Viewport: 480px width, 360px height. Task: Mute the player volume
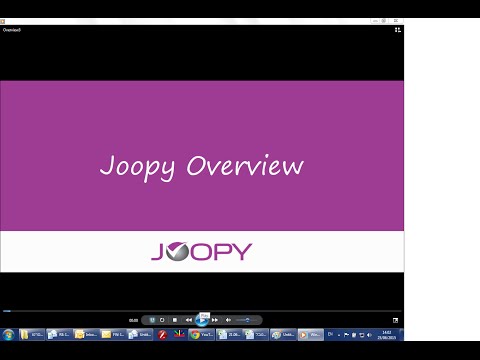(x=228, y=320)
